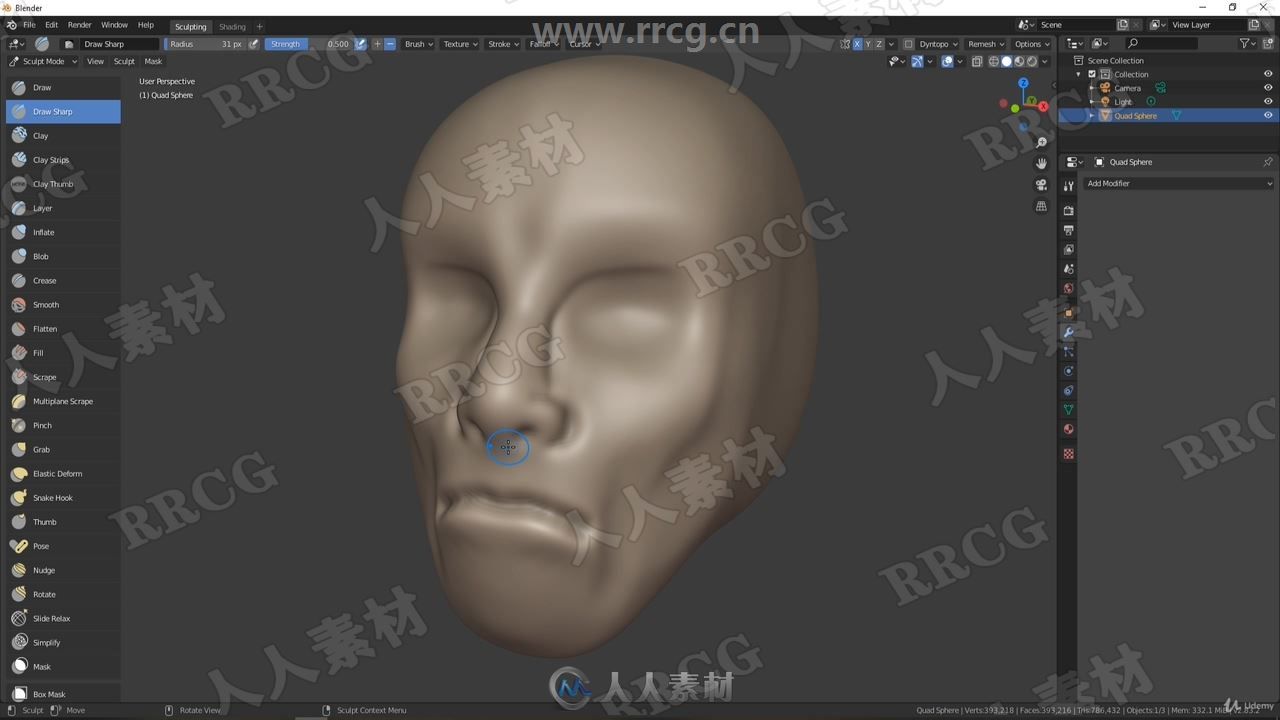Select the Slide Relax brush

pos(63,618)
